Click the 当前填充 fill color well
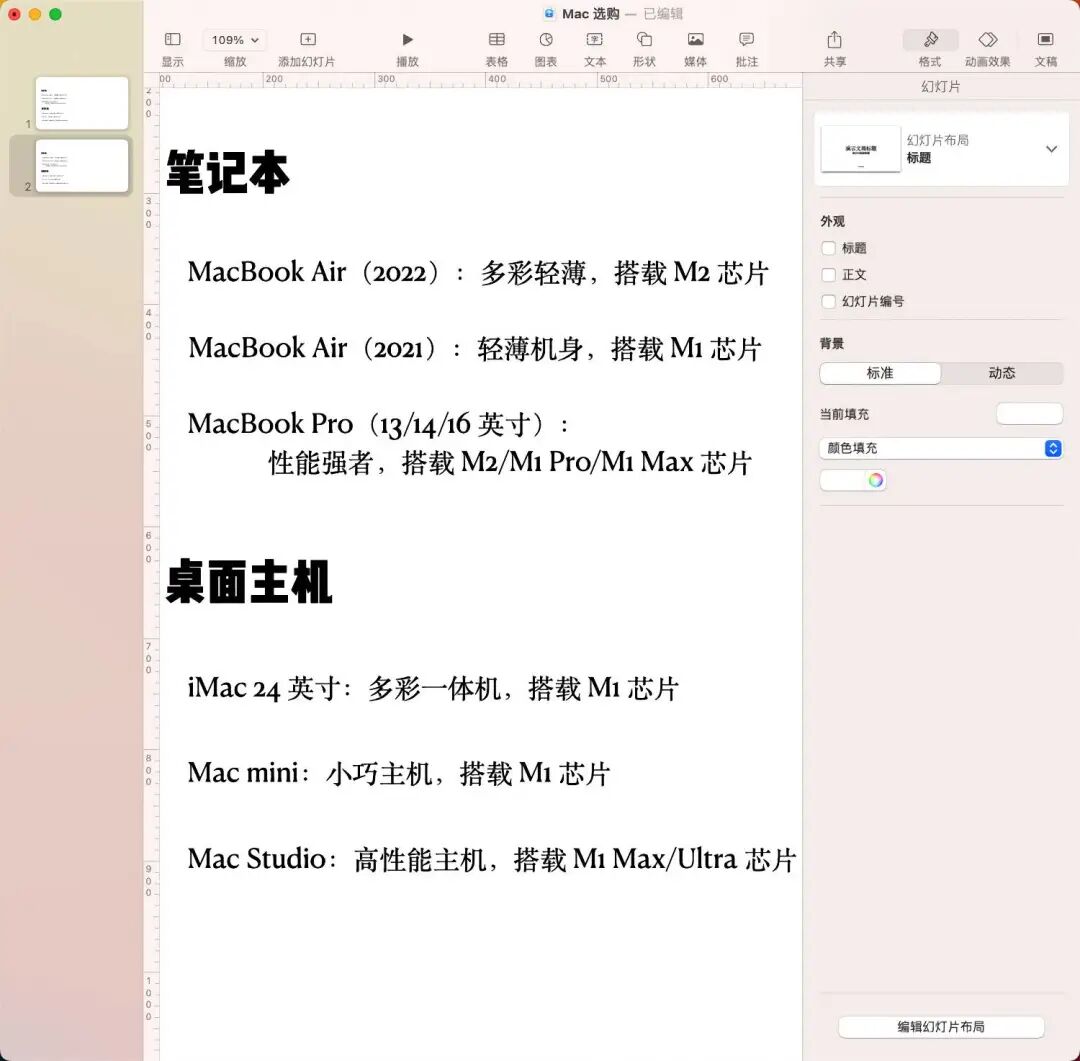Image resolution: width=1080 pixels, height=1061 pixels. (x=1029, y=414)
